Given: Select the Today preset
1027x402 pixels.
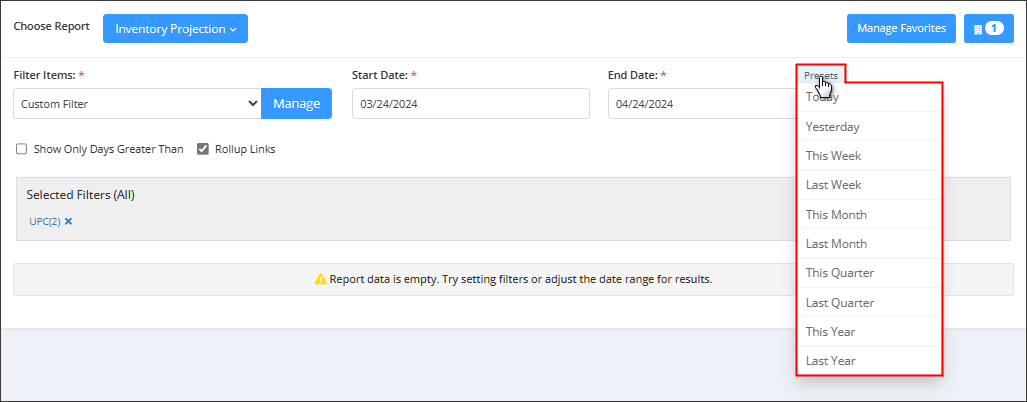Looking at the screenshot, I should click(x=869, y=97).
